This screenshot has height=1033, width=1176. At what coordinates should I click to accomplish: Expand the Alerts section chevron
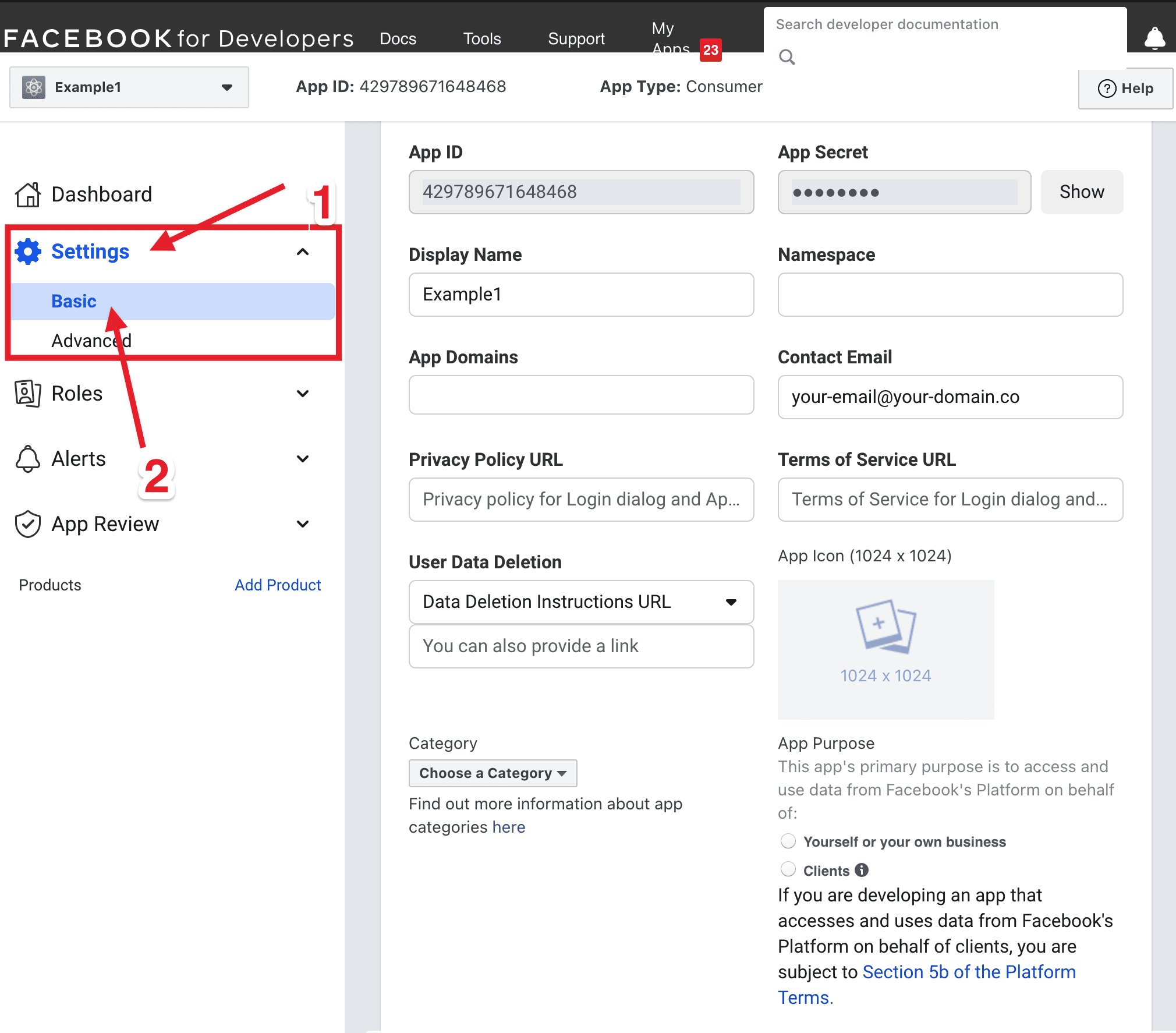tap(303, 459)
